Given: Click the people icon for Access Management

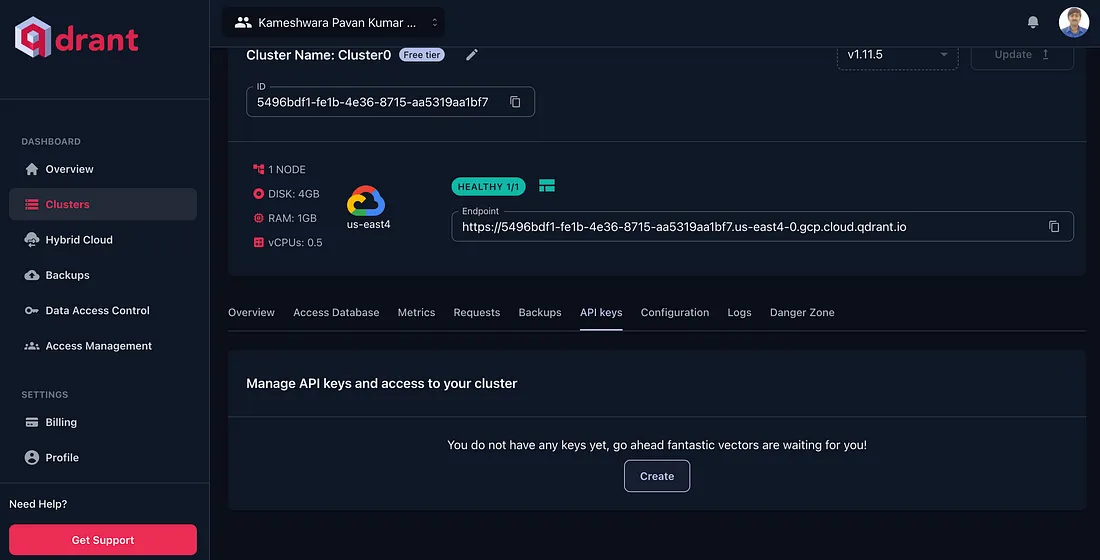Looking at the screenshot, I should tap(32, 346).
